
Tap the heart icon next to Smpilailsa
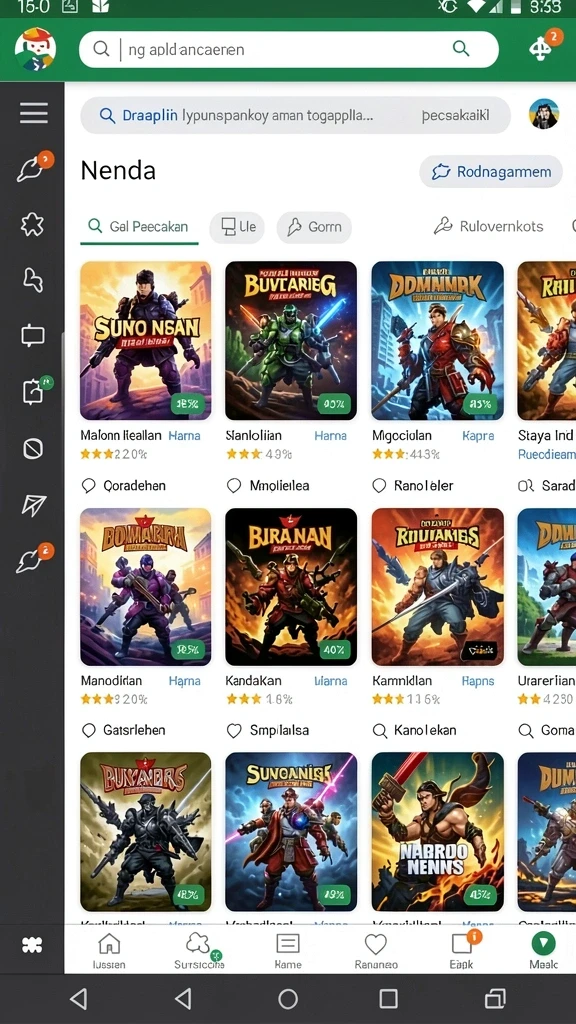click(x=234, y=731)
